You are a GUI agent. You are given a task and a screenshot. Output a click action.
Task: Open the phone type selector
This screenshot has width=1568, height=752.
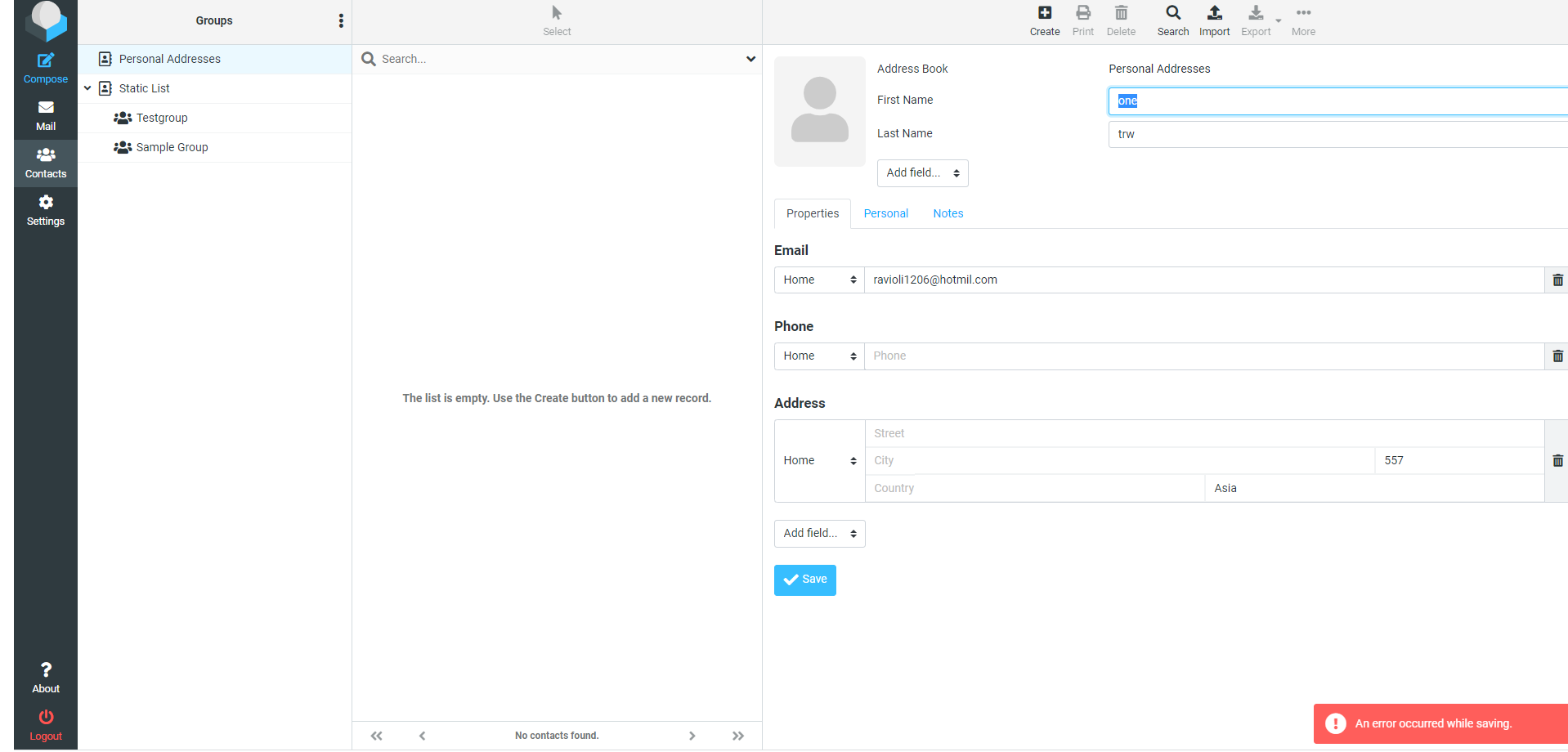click(818, 356)
